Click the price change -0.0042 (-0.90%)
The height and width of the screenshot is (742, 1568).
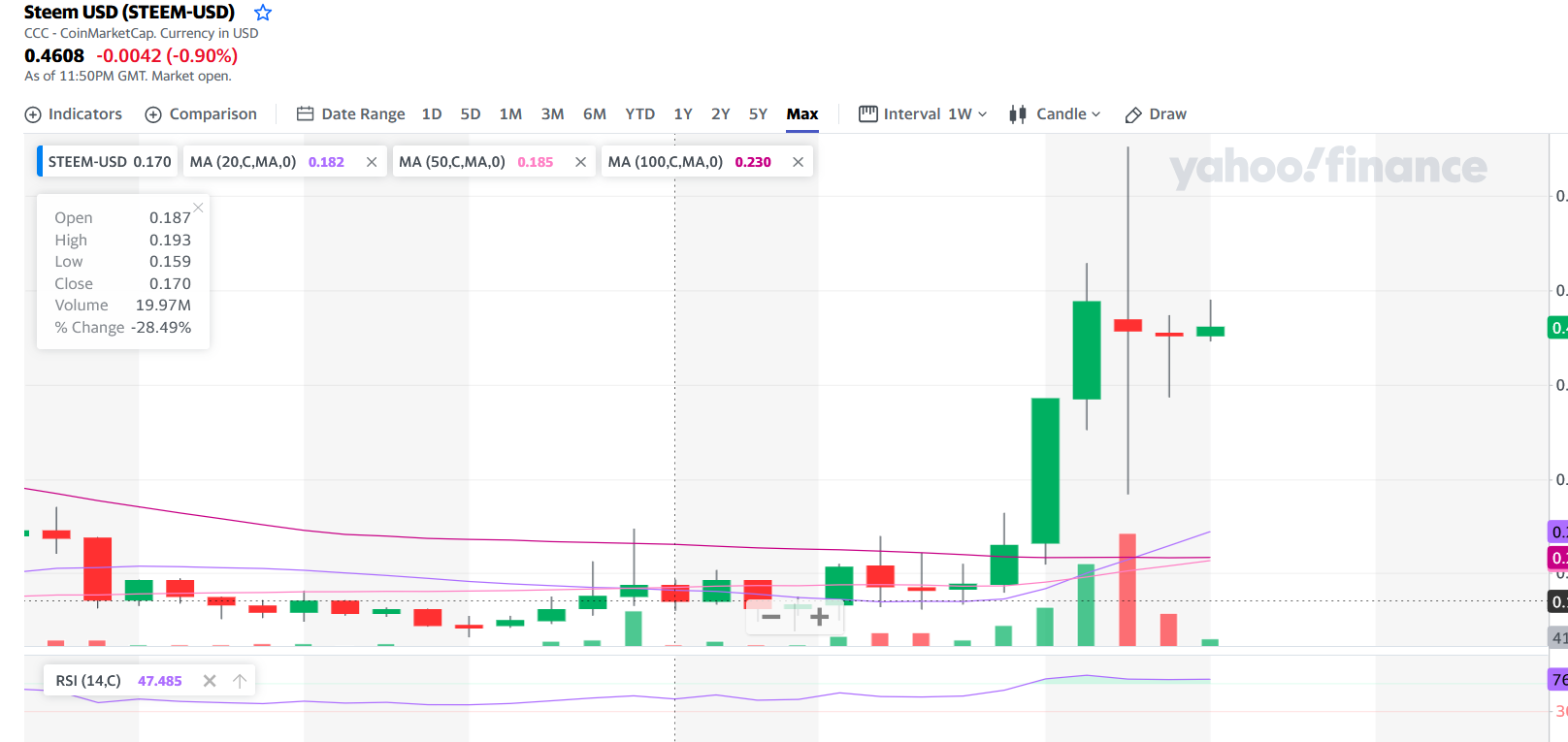(167, 56)
